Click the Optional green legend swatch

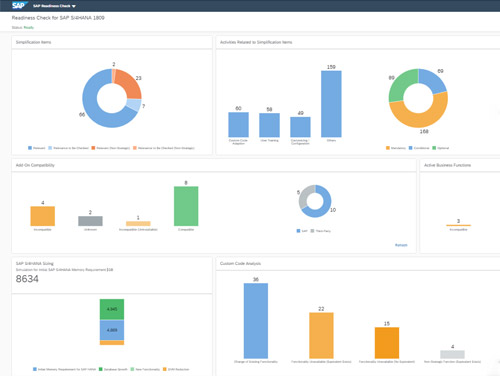[434, 148]
